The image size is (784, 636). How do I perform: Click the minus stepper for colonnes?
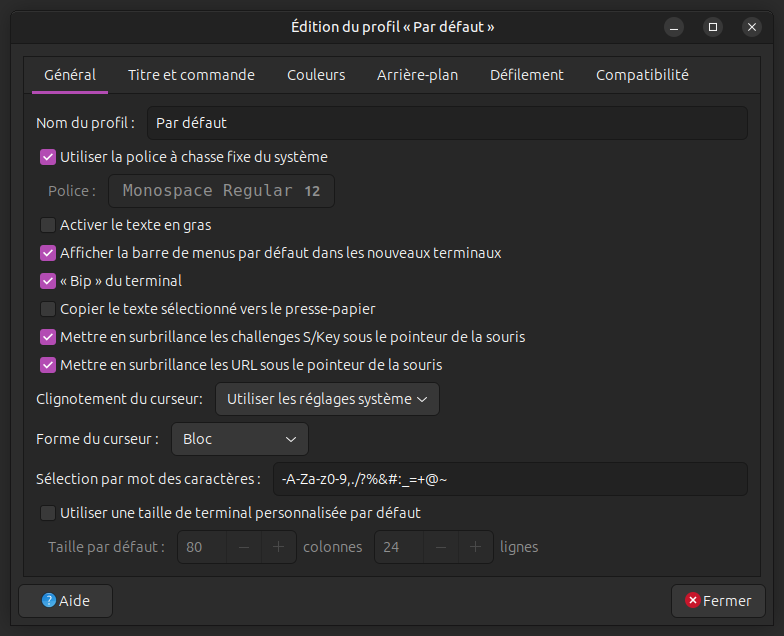point(244,547)
